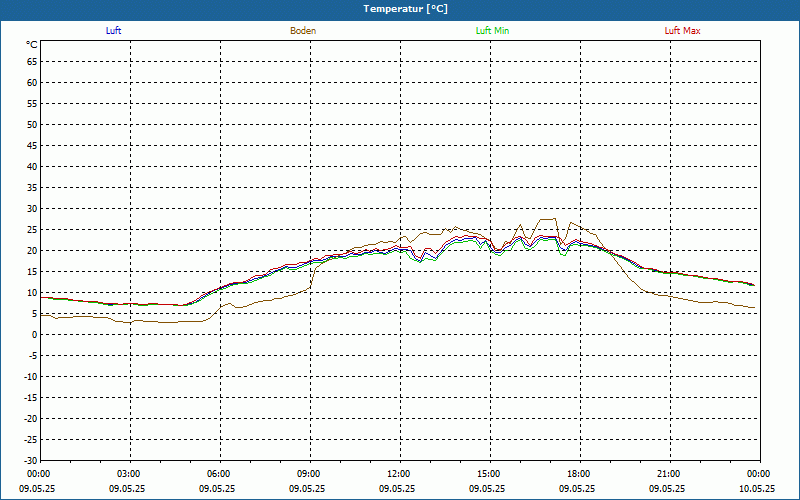
Task: Click the 06:00 time axis label
Action: coord(220,474)
